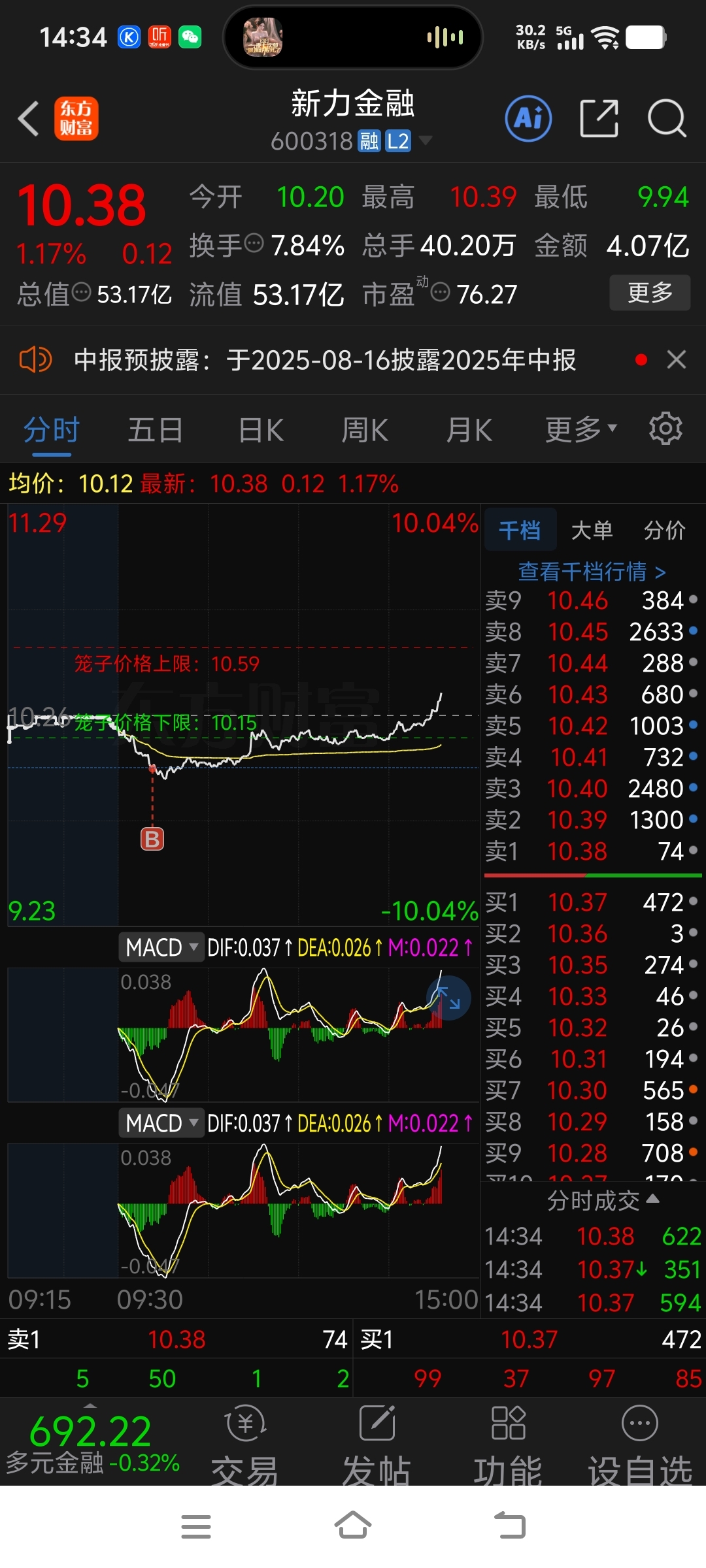
Task: Tap 更多 button in quote details
Action: (650, 292)
